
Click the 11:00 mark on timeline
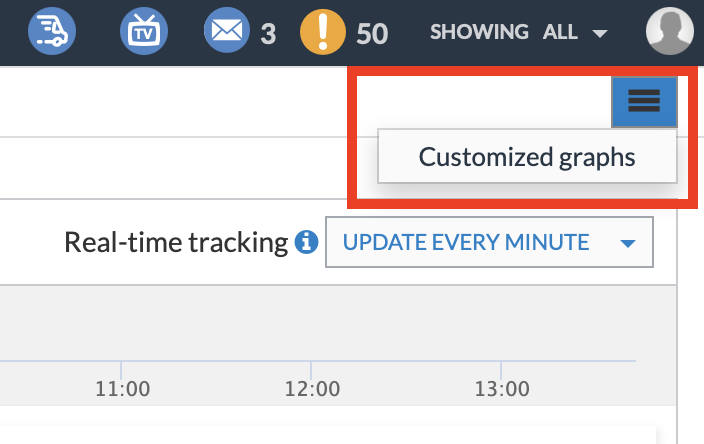123,387
